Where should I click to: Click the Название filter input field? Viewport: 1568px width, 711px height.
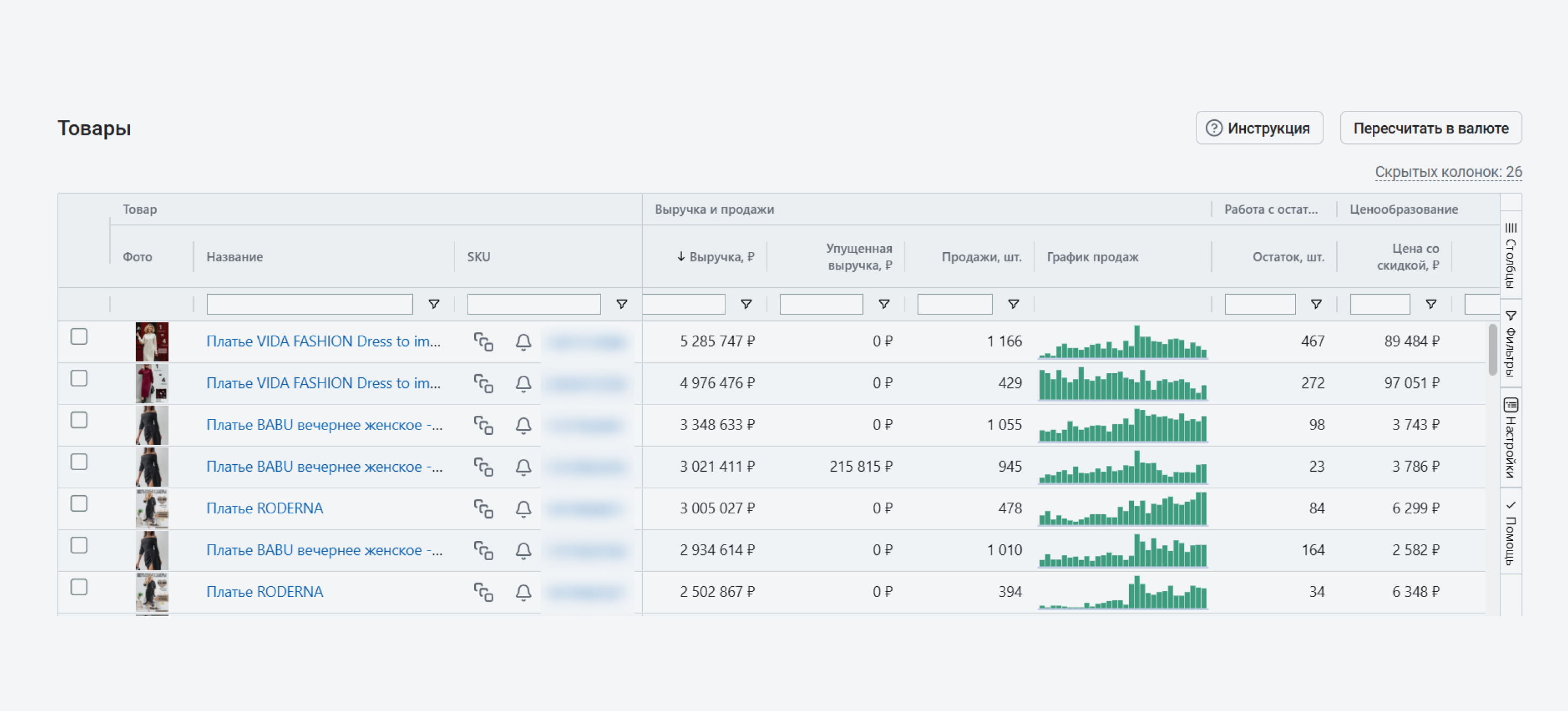coord(309,304)
